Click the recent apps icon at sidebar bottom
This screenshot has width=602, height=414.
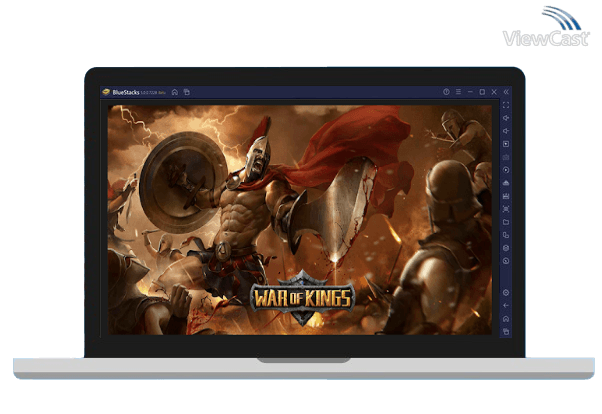[x=506, y=331]
